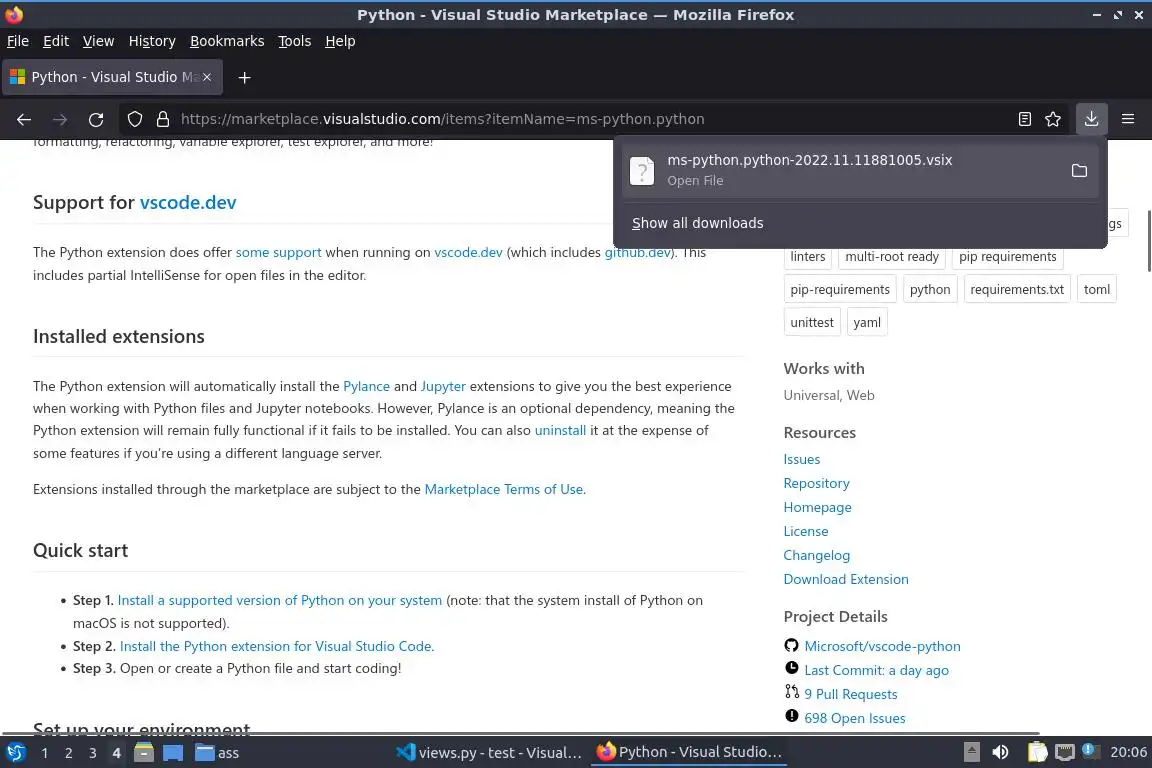Viewport: 1152px width, 768px height.
Task: Click Install the Python extension for VS Code link
Action: pyautogui.click(x=277, y=646)
